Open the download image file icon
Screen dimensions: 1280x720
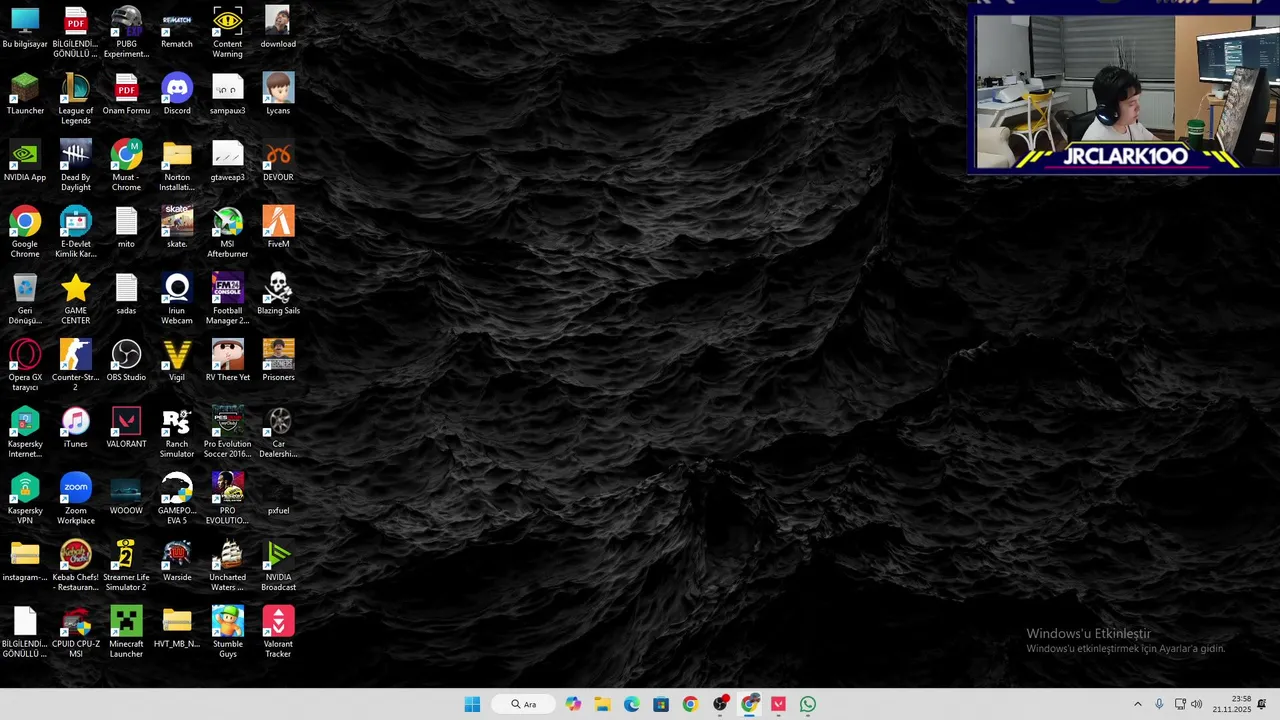pyautogui.click(x=278, y=28)
